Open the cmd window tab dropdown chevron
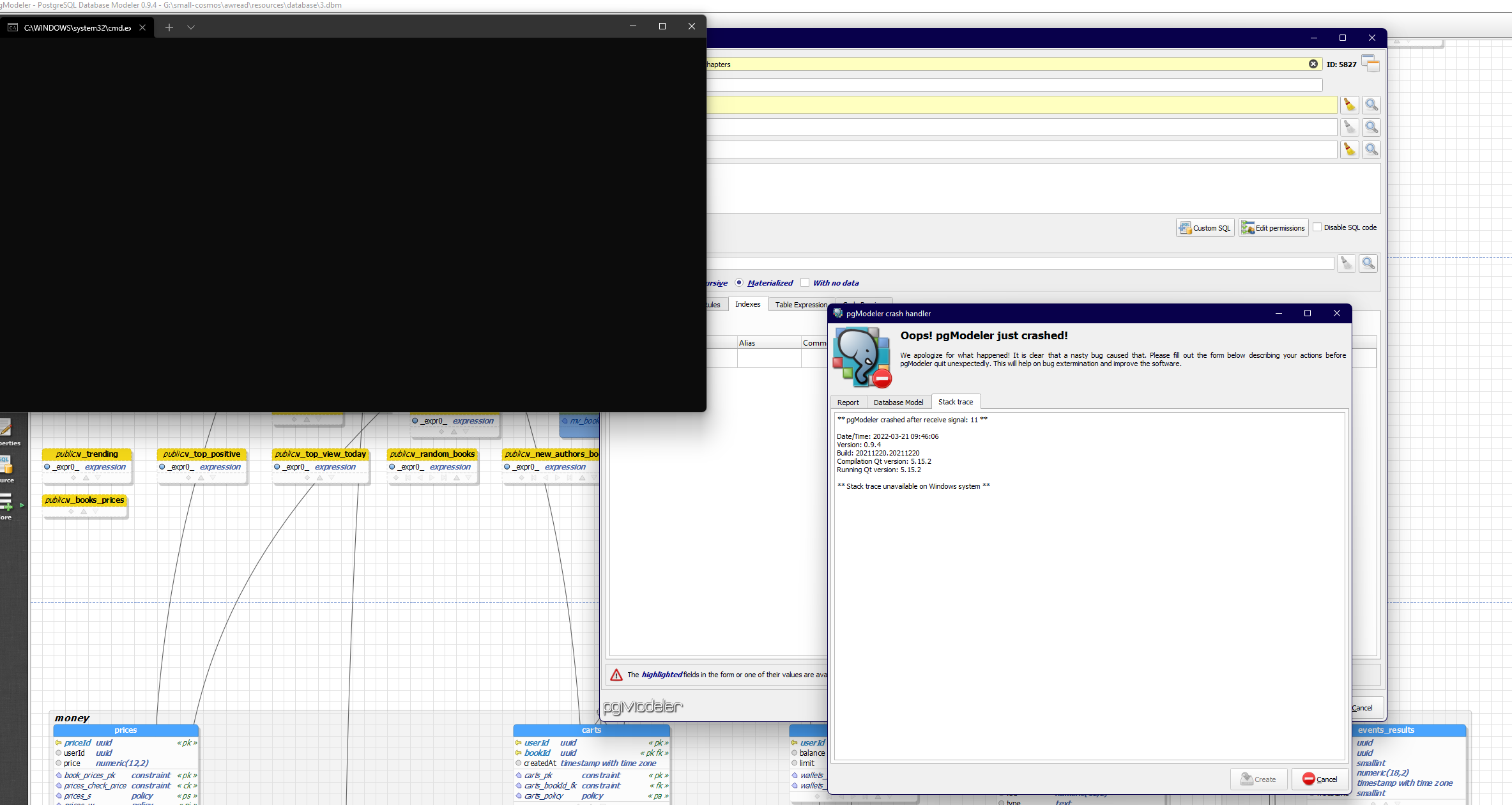This screenshot has height=805, width=1512. [x=191, y=27]
